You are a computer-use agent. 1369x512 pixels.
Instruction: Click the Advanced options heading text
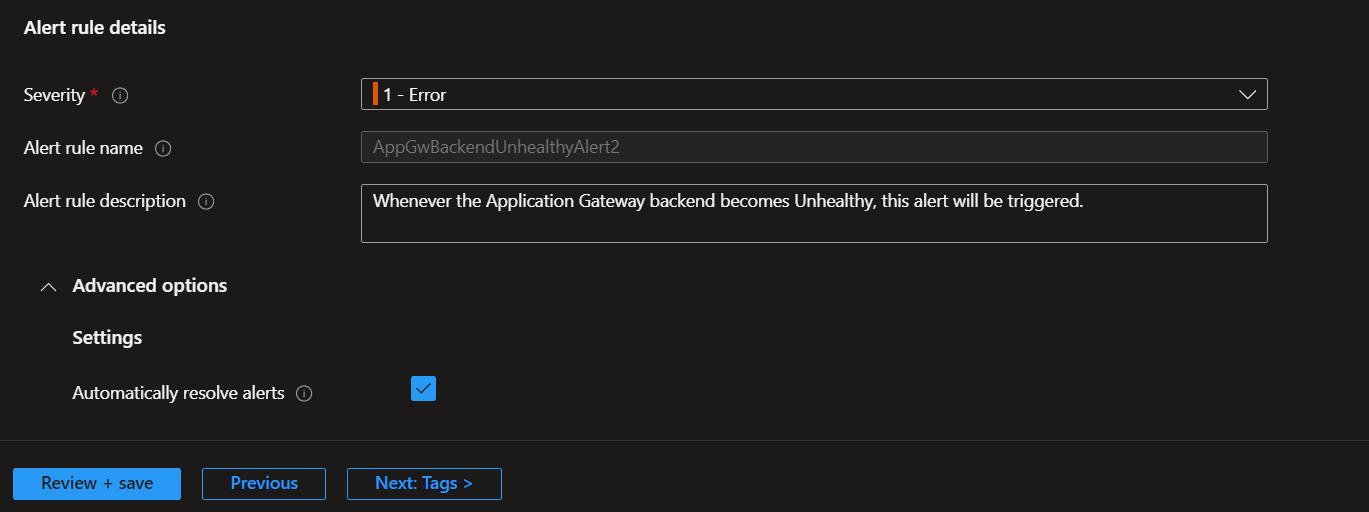tap(150, 286)
